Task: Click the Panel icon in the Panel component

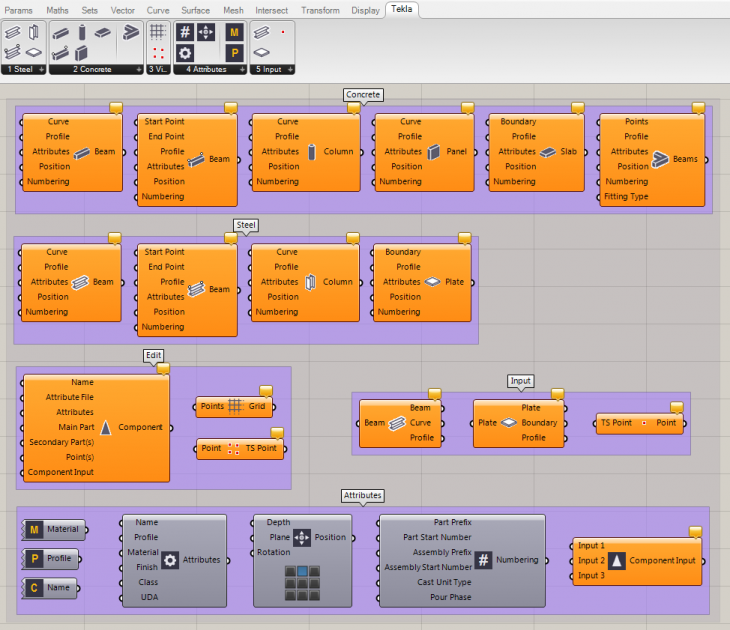Action: [433, 152]
